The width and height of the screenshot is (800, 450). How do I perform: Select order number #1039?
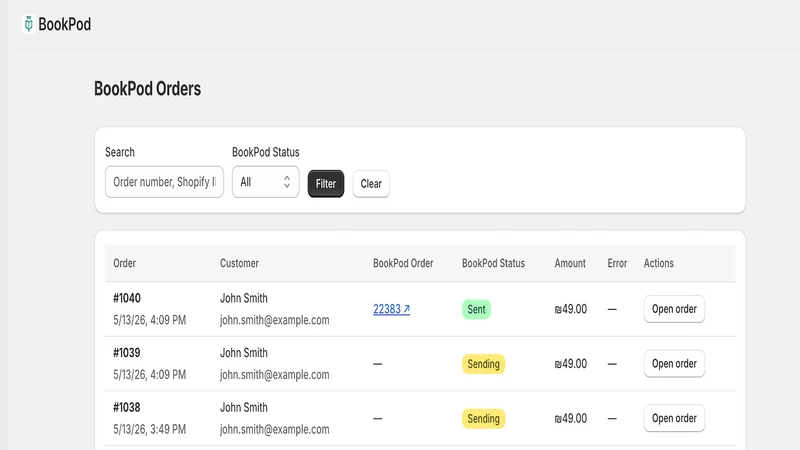(127, 353)
